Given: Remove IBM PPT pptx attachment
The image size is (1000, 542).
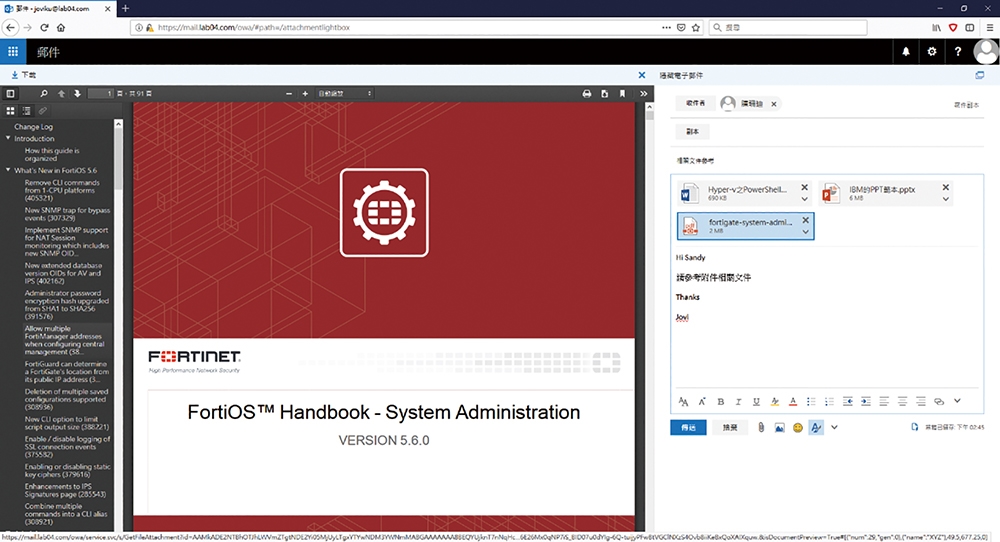Looking at the screenshot, I should tap(946, 187).
